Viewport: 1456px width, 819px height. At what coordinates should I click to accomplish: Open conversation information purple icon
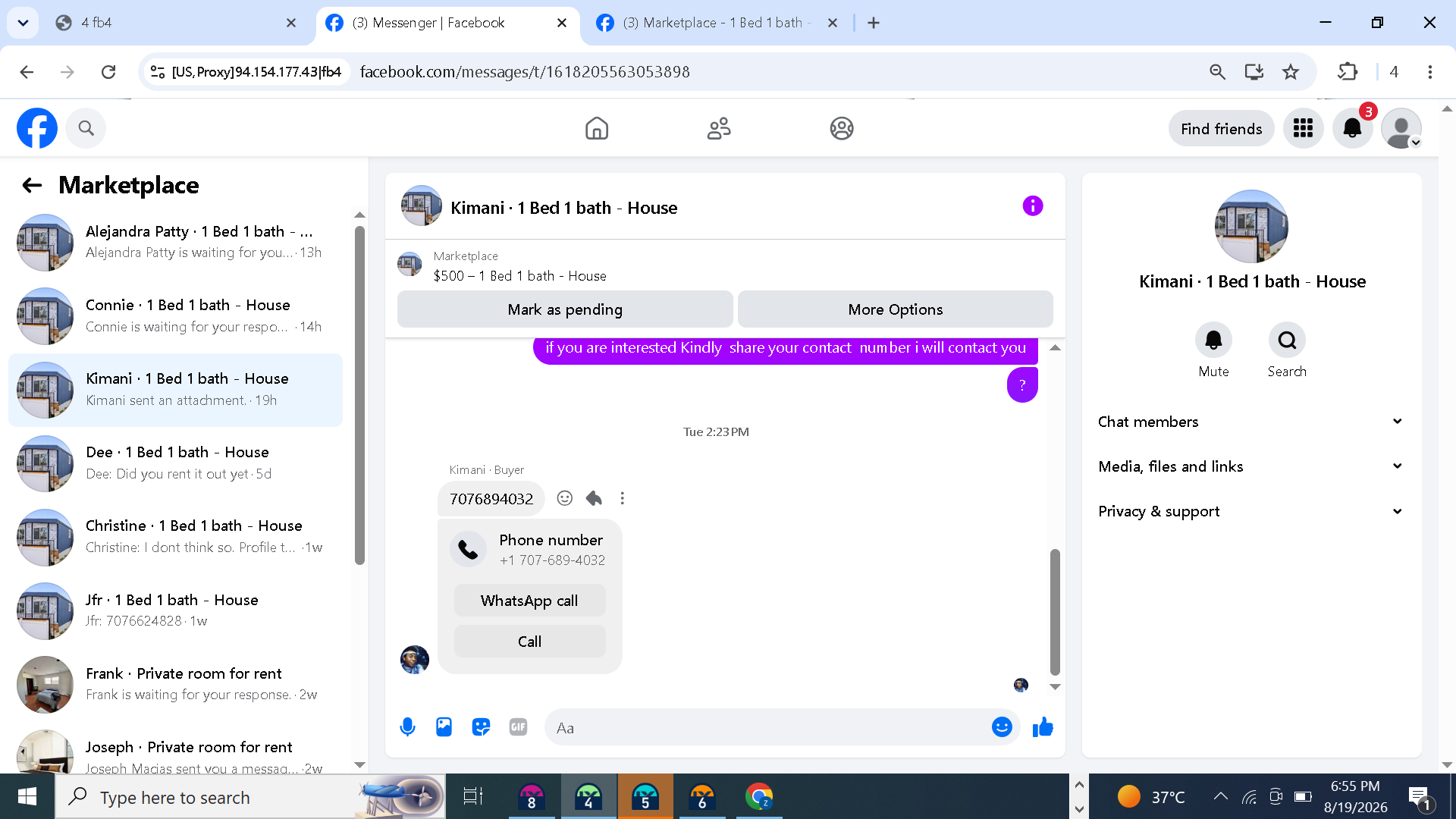1033,206
